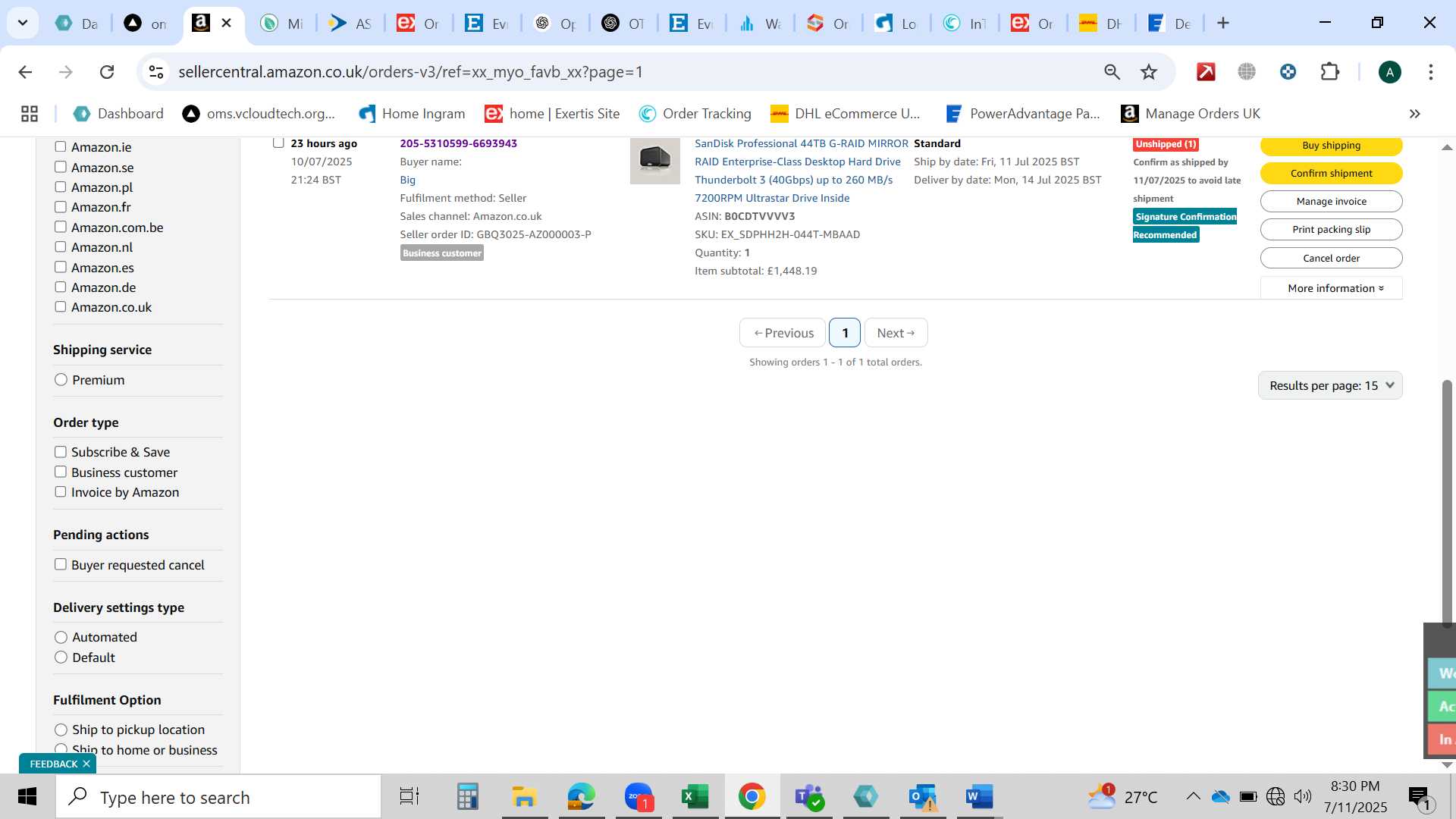Go to Previous page of orders
Viewport: 1456px width, 819px height.
coord(783,333)
